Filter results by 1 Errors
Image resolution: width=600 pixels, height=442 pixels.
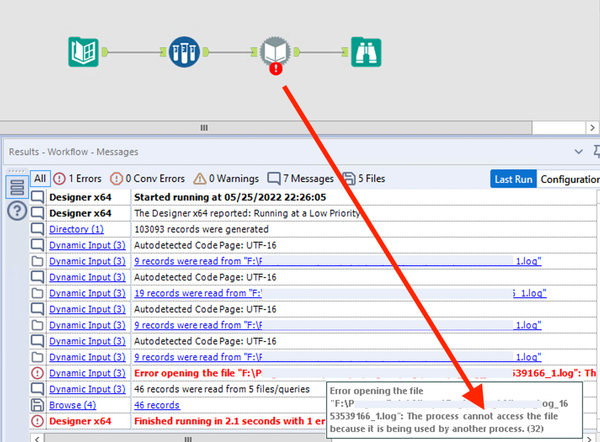82,179
